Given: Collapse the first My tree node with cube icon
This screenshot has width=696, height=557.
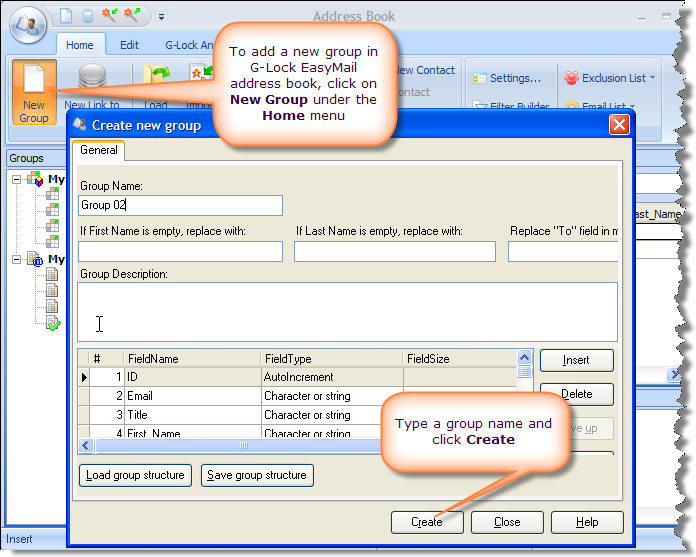Looking at the screenshot, I should (16, 179).
